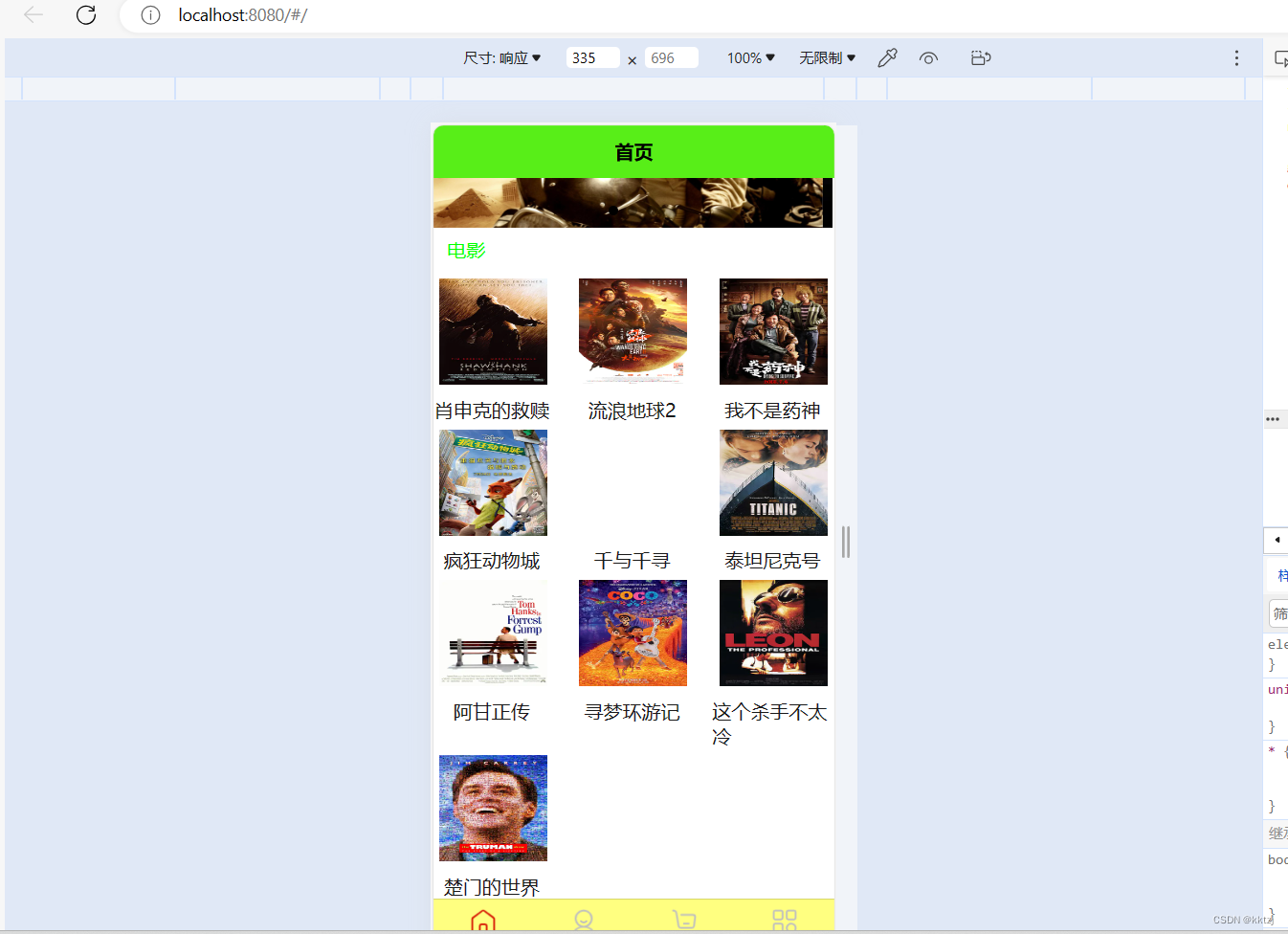Tap the shopping cart icon in bottom bar

(x=684, y=920)
